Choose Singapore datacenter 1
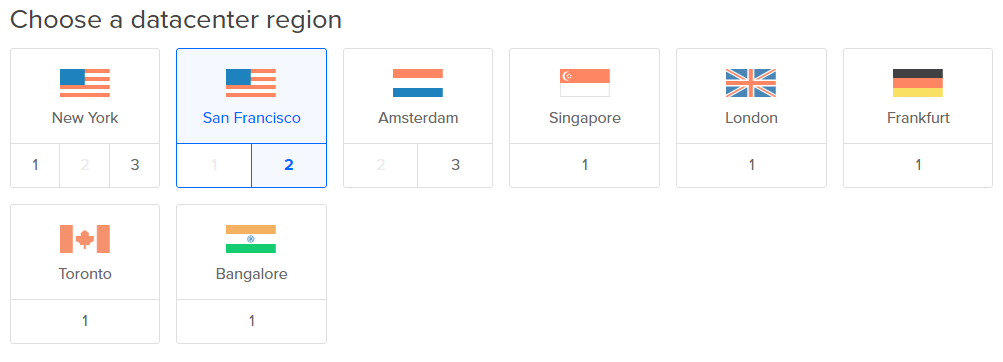This screenshot has width=1003, height=362. [x=585, y=165]
